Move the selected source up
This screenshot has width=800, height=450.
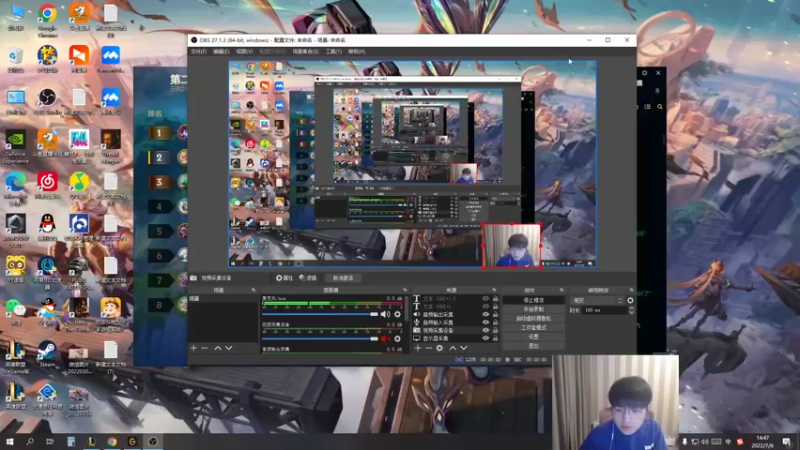(453, 348)
